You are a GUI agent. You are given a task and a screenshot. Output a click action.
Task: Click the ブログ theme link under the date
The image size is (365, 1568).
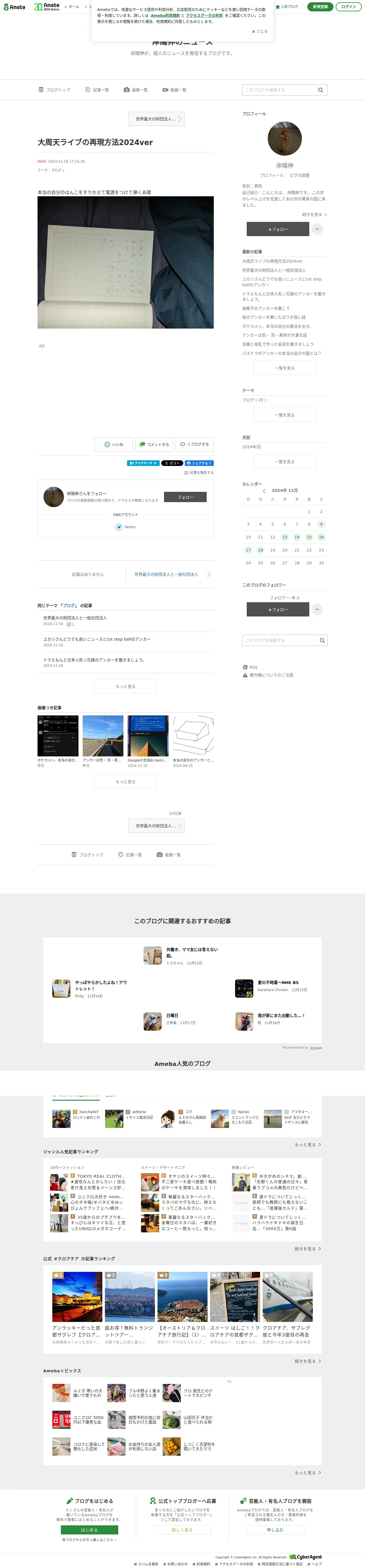(58, 170)
